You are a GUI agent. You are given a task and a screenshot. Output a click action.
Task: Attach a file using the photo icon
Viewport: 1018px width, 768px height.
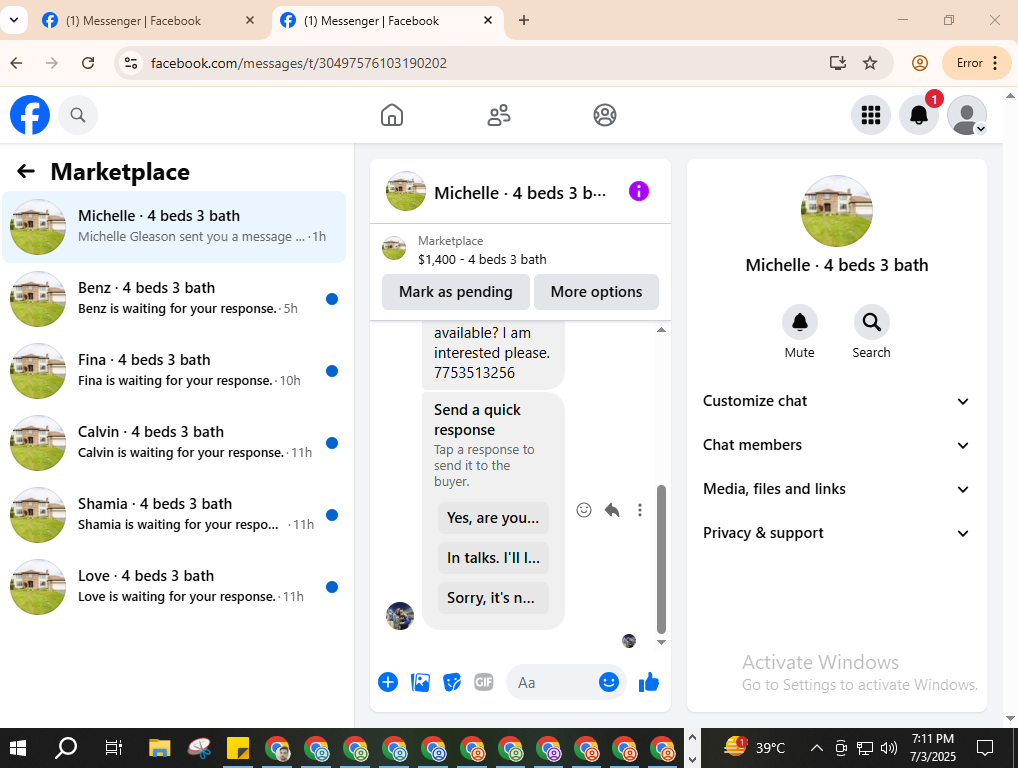(x=420, y=682)
